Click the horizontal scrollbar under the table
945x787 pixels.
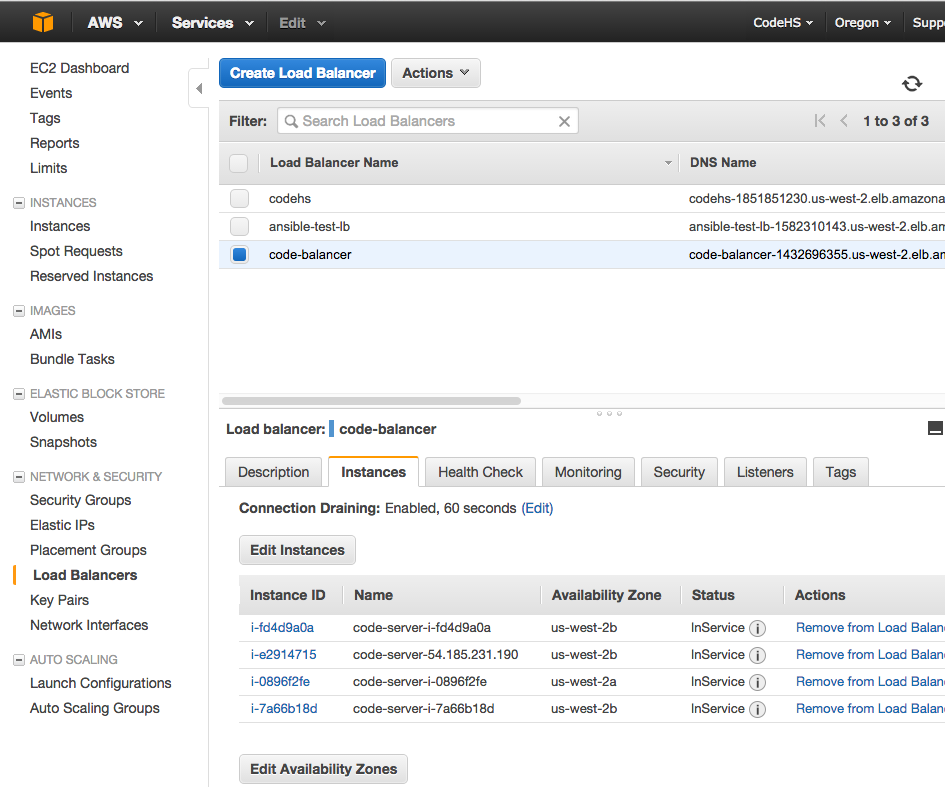(371, 401)
